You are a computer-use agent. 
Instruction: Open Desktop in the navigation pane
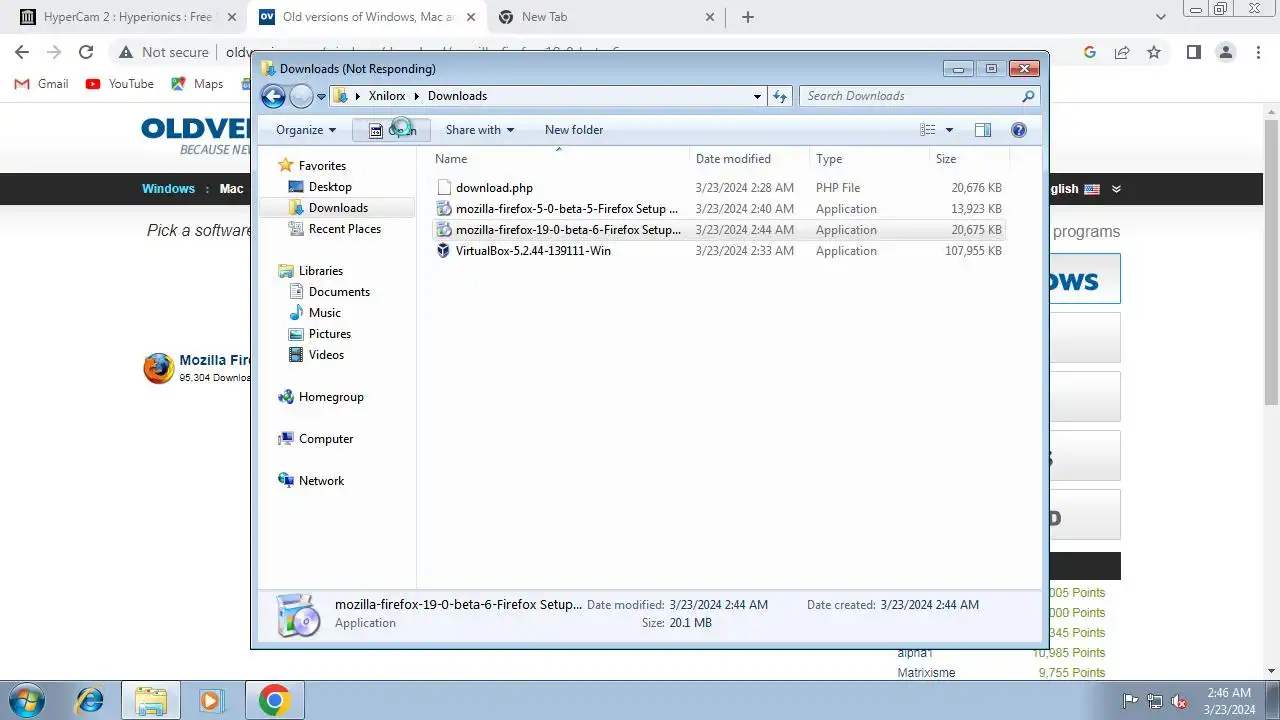pyautogui.click(x=330, y=187)
